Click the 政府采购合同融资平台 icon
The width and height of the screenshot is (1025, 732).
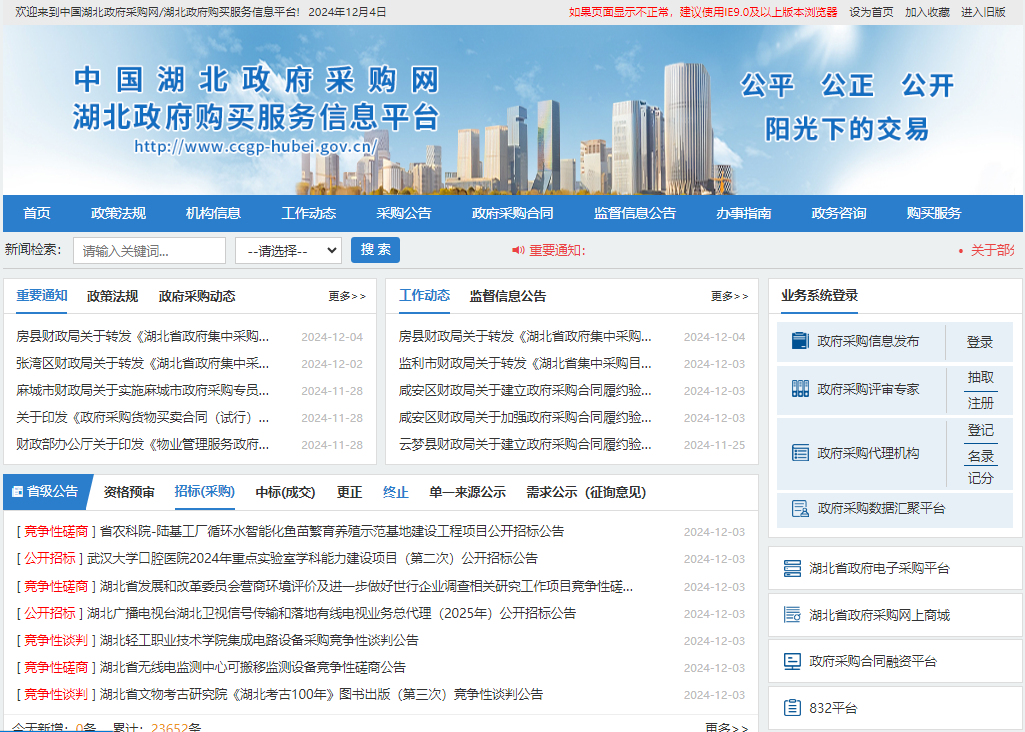[792, 661]
